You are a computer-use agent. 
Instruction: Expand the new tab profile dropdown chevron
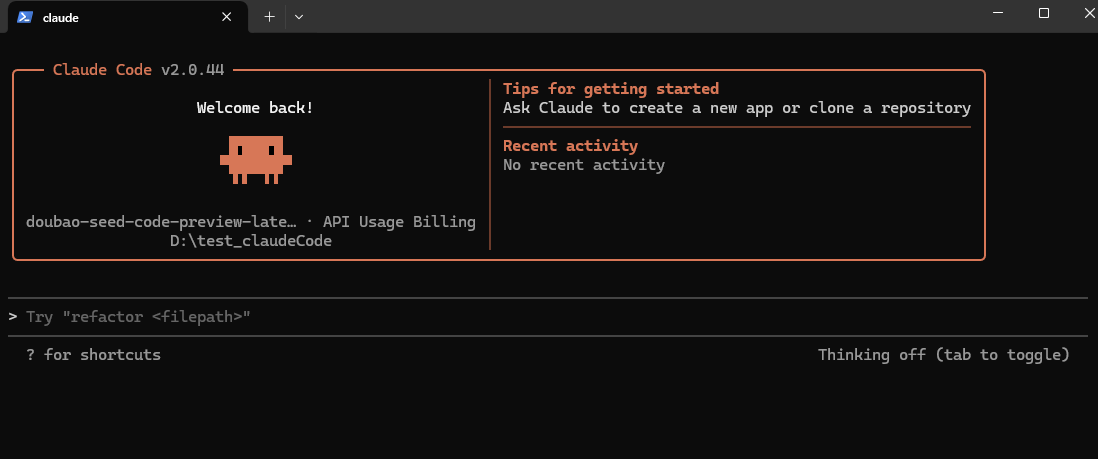(298, 17)
